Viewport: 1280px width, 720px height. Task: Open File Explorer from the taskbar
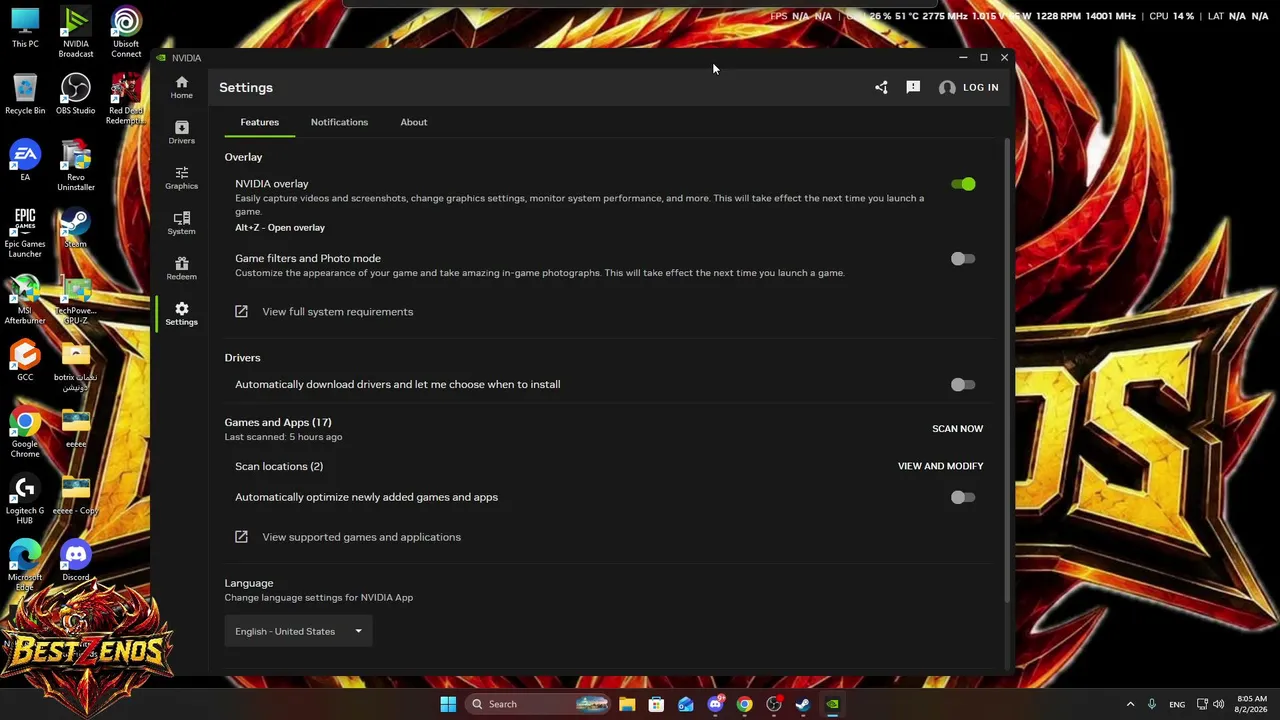tap(627, 704)
